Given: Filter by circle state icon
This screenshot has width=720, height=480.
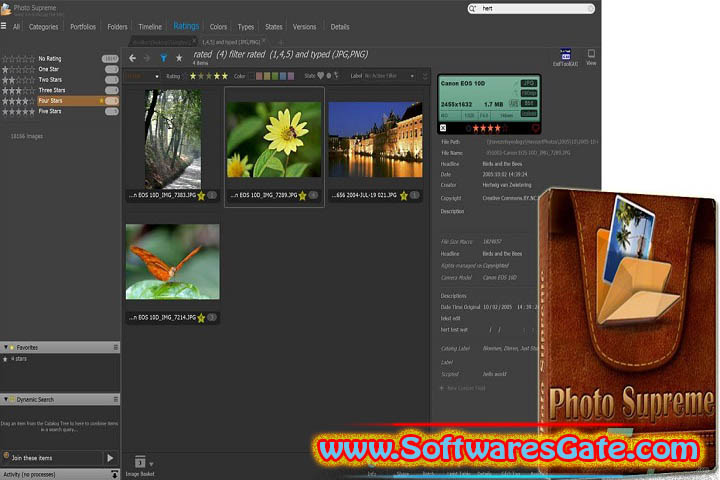Looking at the screenshot, I should pyautogui.click(x=329, y=76).
